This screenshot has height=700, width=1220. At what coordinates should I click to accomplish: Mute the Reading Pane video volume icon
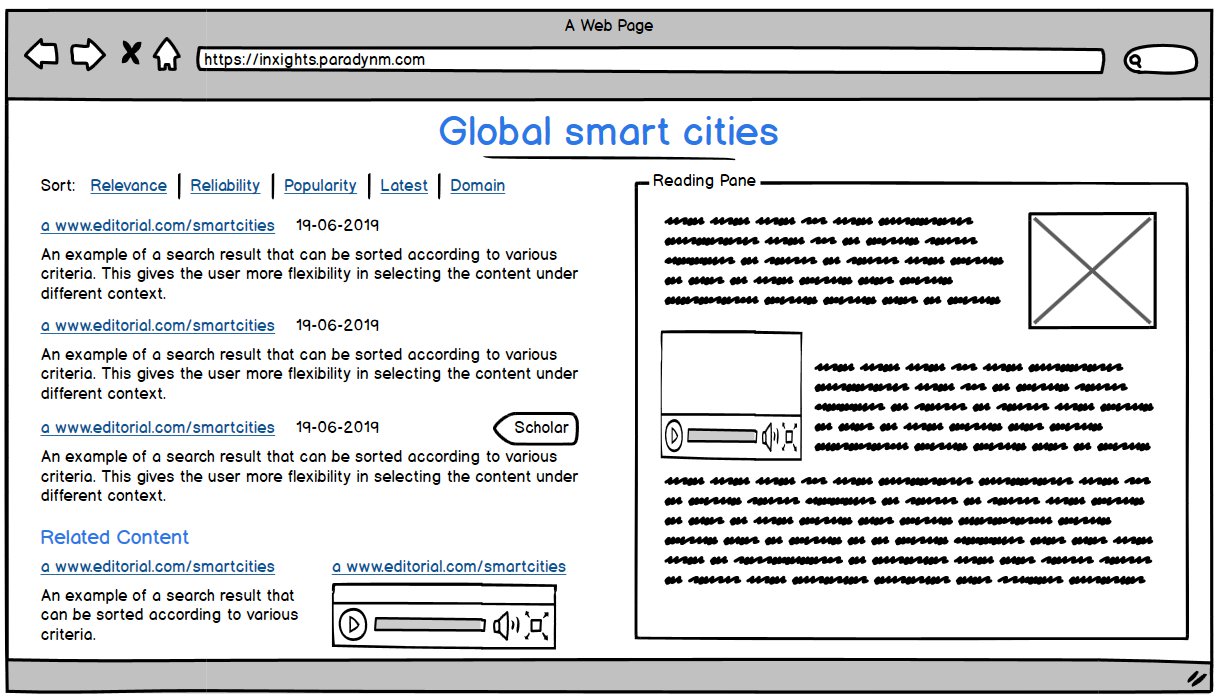[768, 436]
